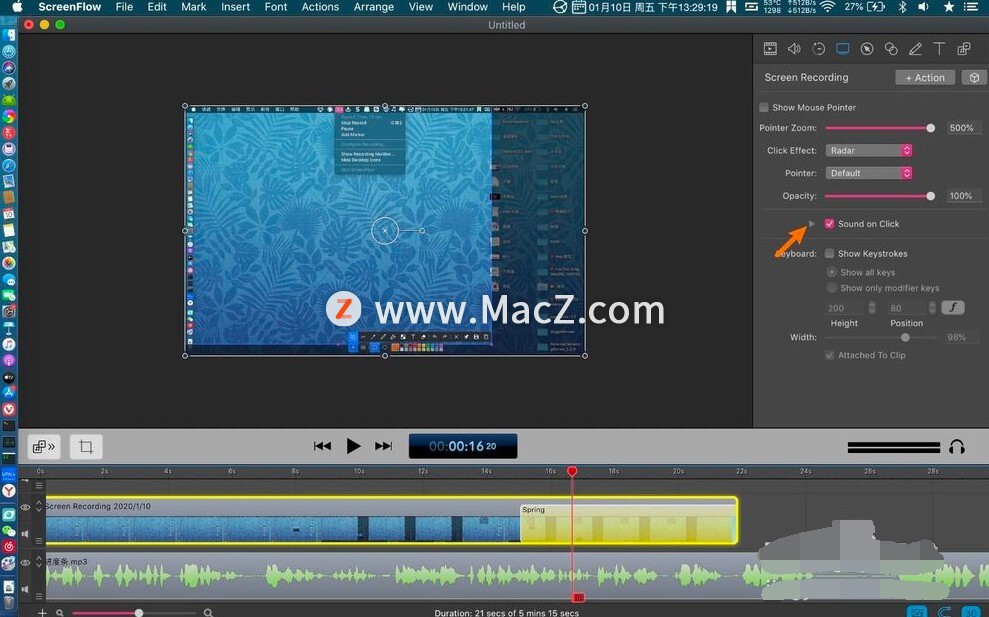Click the Bluetooth icon in the menu bar

click(x=902, y=7)
